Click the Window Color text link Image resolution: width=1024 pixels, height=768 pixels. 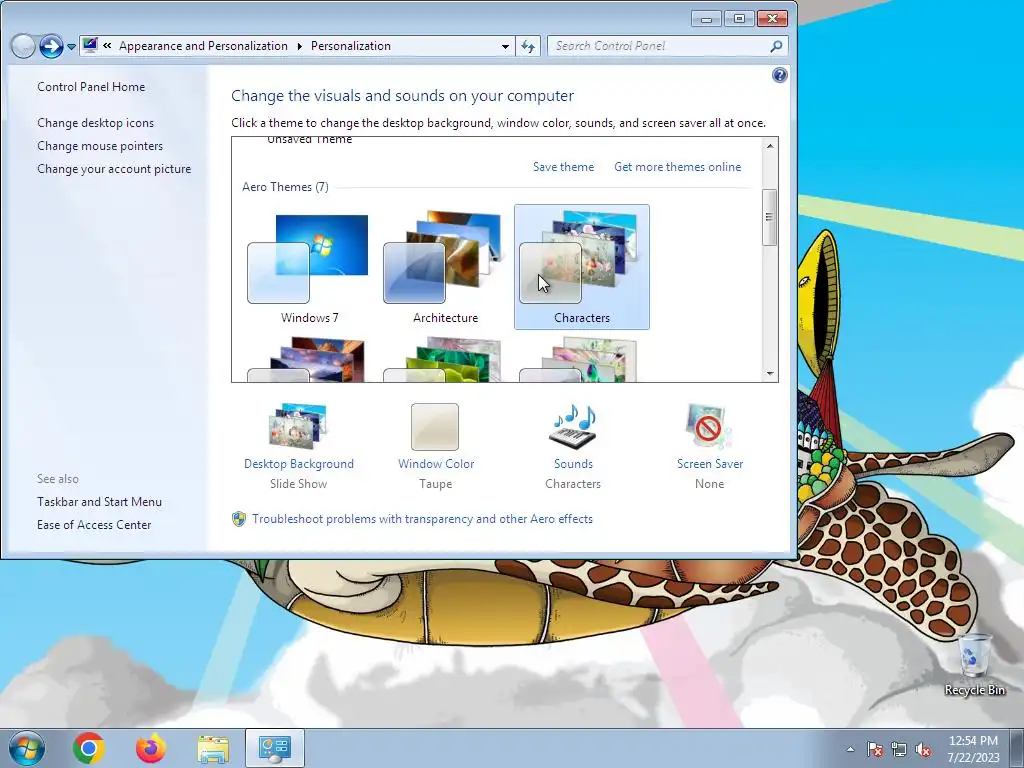436,464
